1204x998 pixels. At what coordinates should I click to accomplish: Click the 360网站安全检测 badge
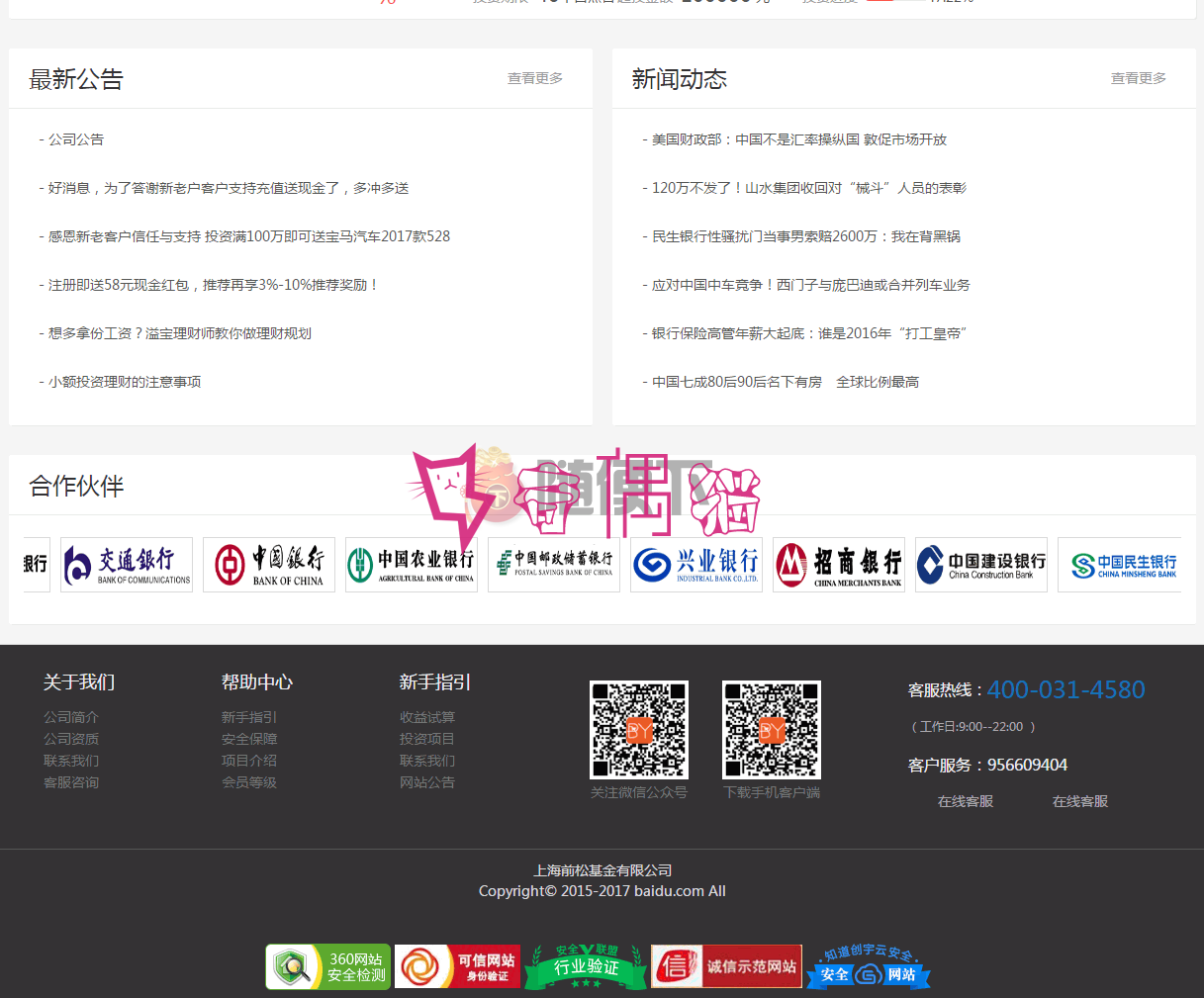pyautogui.click(x=328, y=966)
